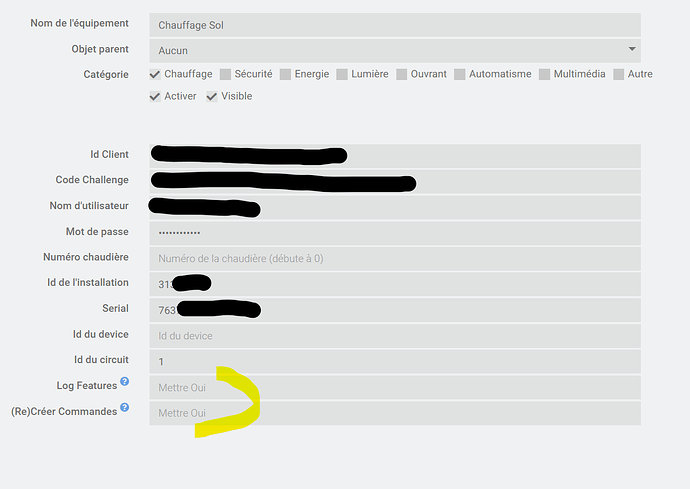Select the Autre category checkbox

click(x=619, y=74)
